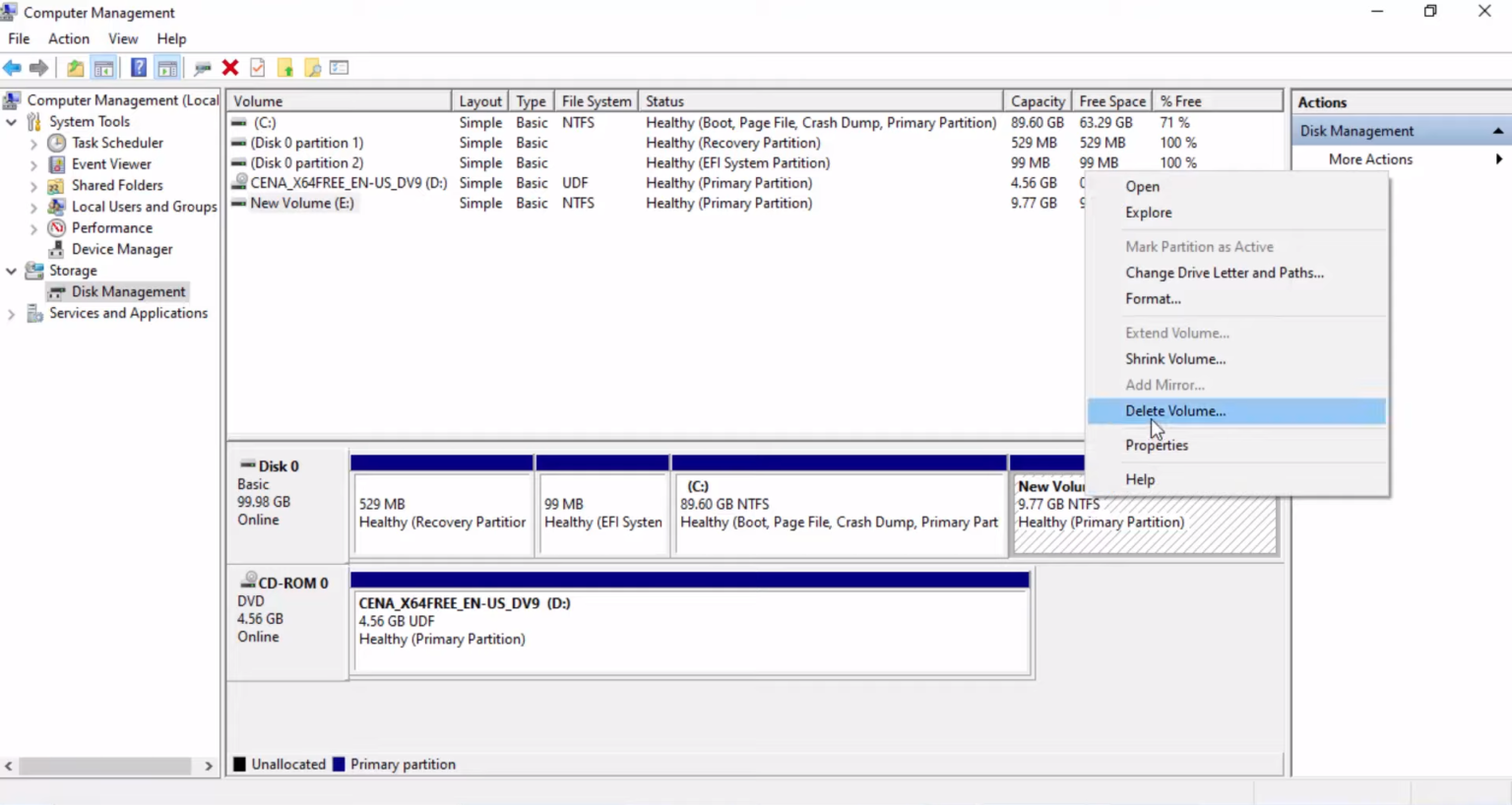Open the Action menu
Image resolution: width=1512 pixels, height=805 pixels.
tap(68, 38)
